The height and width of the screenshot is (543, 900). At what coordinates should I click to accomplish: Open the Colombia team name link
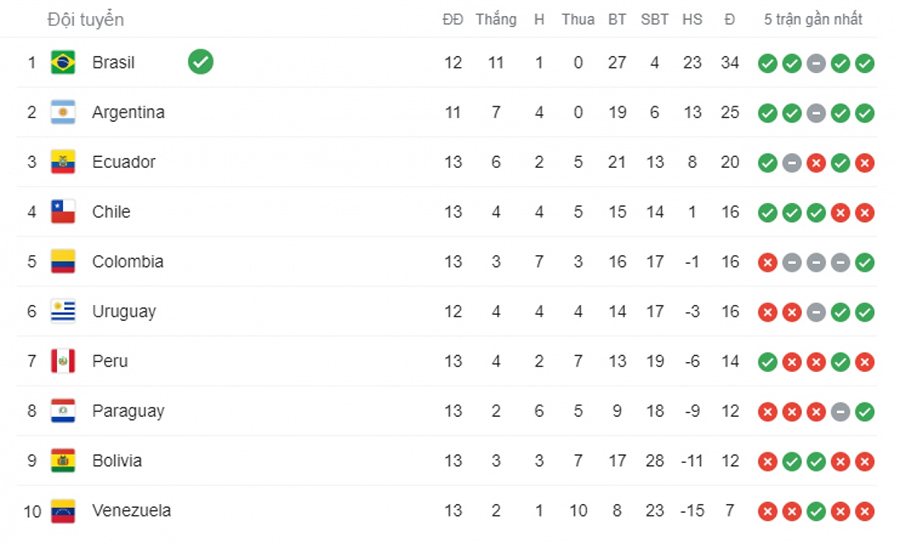[x=127, y=262]
